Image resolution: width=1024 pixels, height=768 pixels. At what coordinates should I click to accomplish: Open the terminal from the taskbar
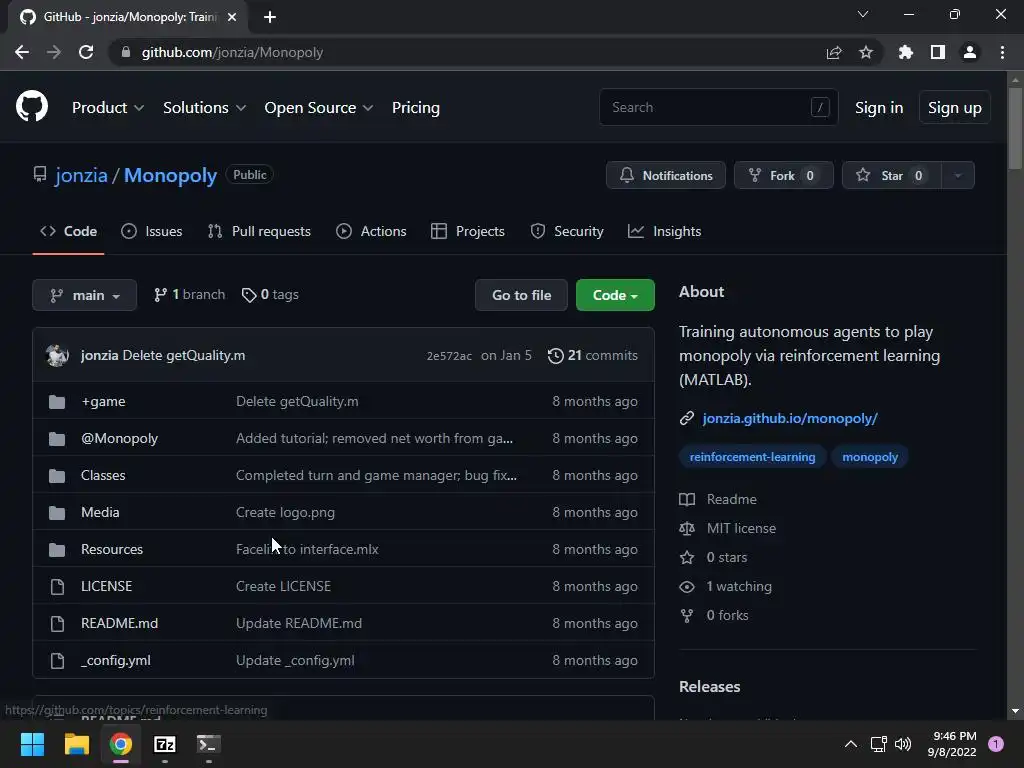click(x=208, y=744)
